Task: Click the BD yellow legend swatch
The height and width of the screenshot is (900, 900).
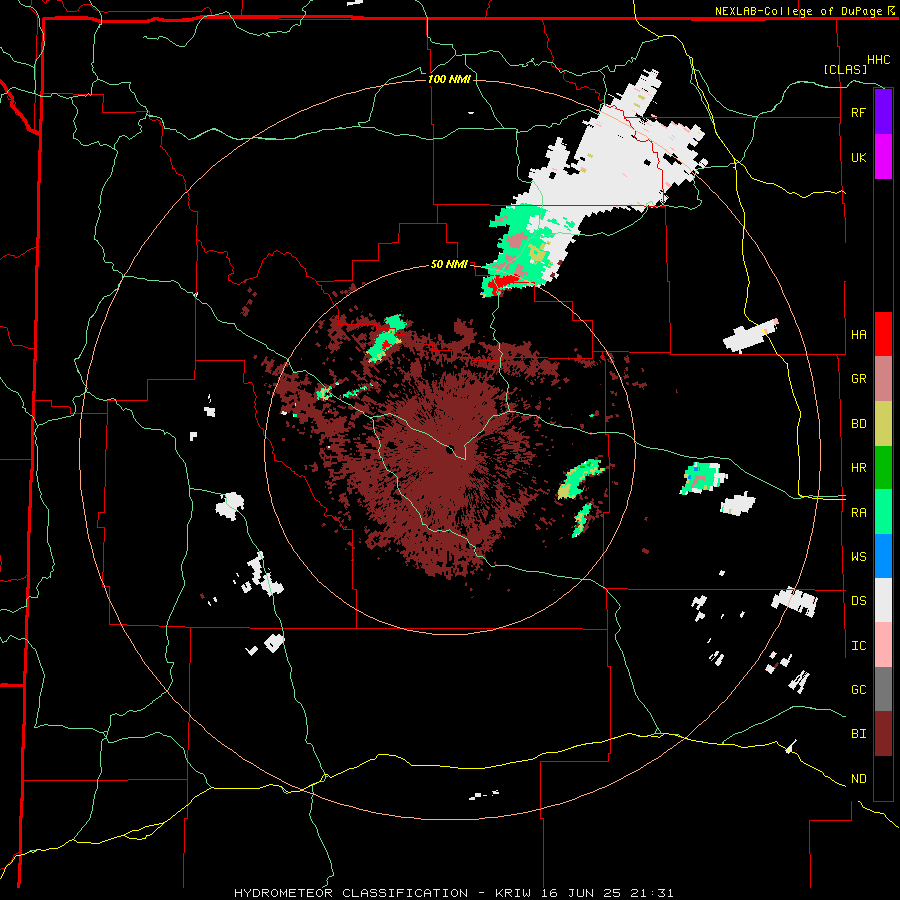Action: (x=883, y=423)
